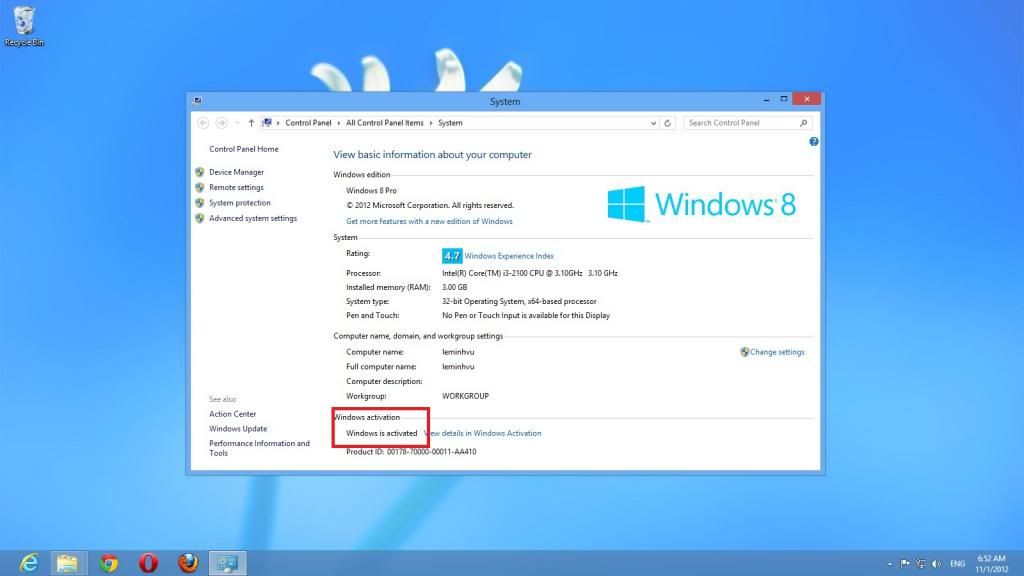Open Action Center flag in system tray
The image size is (1024, 576).
905,564
